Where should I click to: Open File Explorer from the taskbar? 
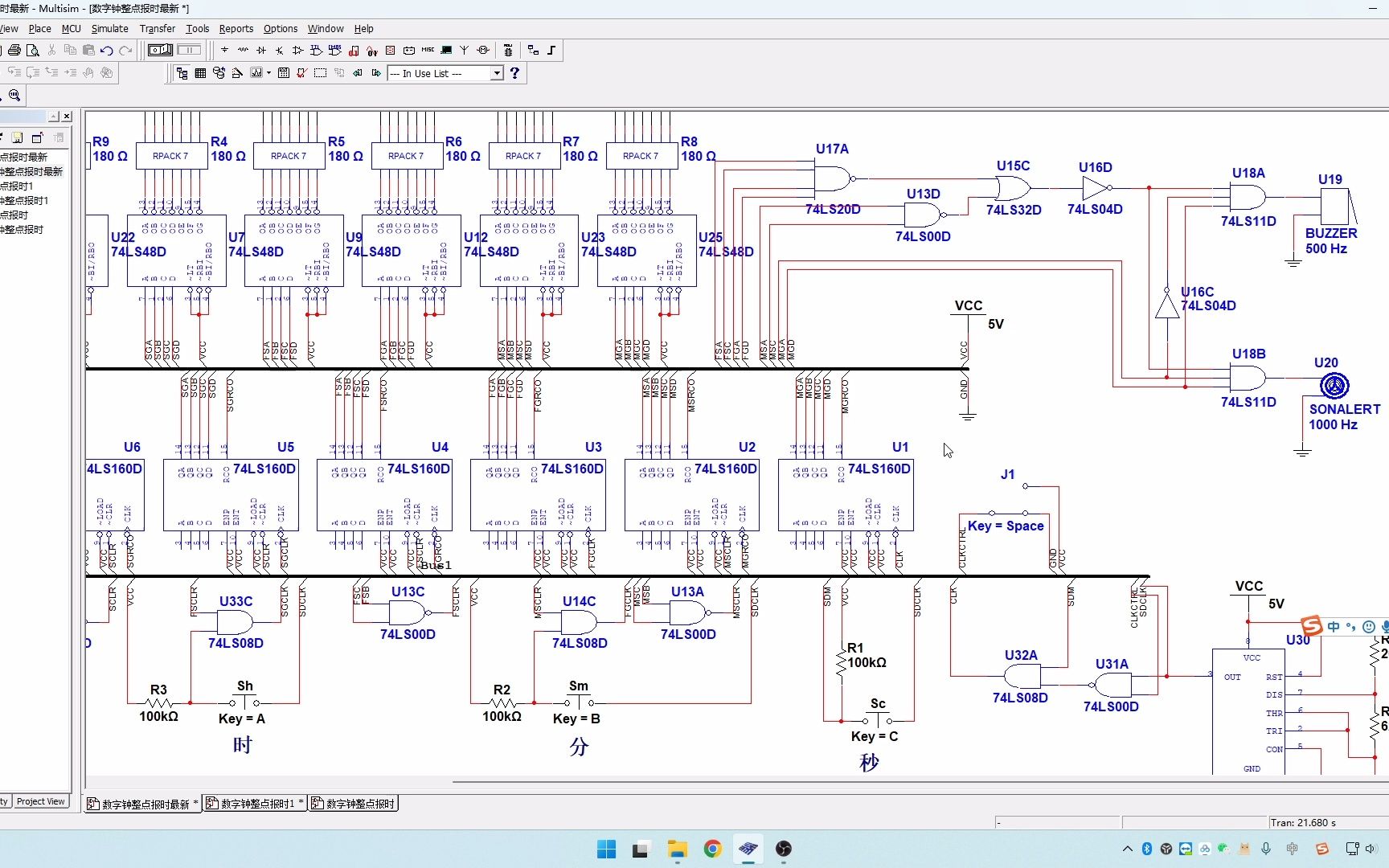pyautogui.click(x=677, y=849)
